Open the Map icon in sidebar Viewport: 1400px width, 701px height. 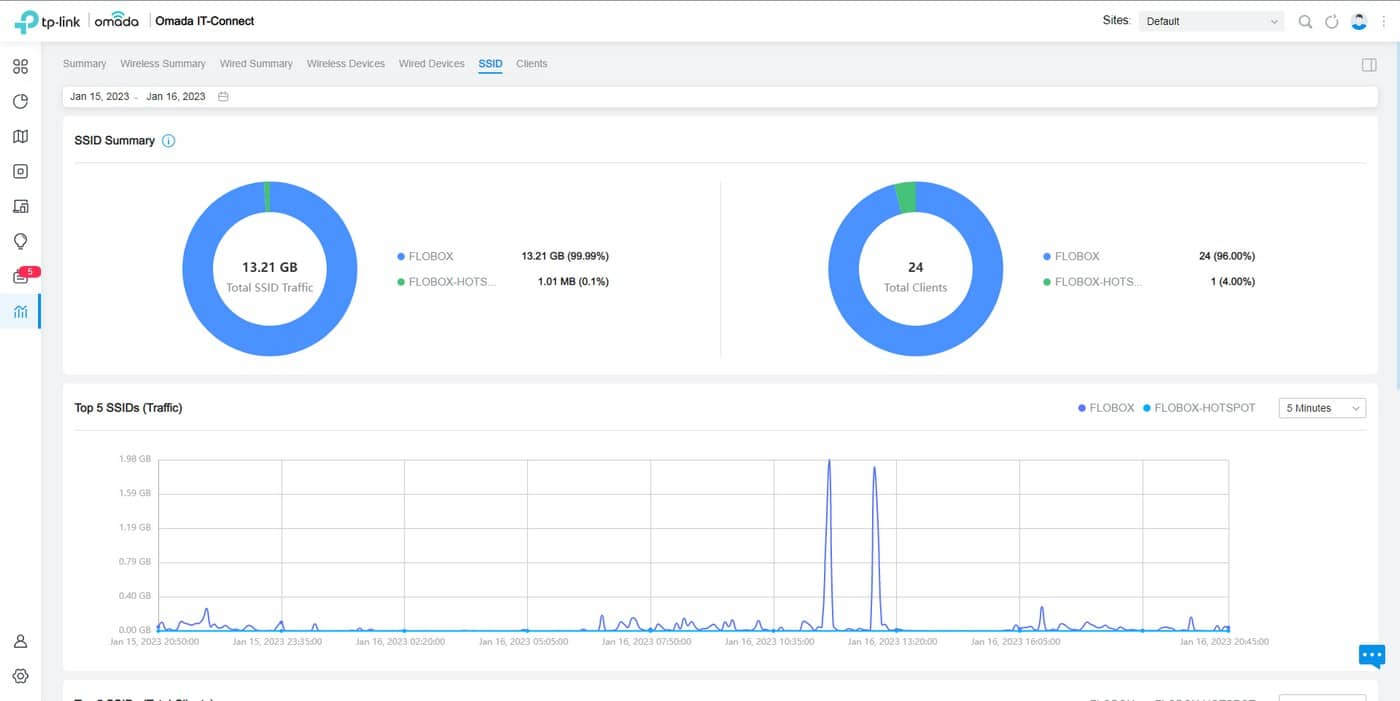tap(20, 137)
